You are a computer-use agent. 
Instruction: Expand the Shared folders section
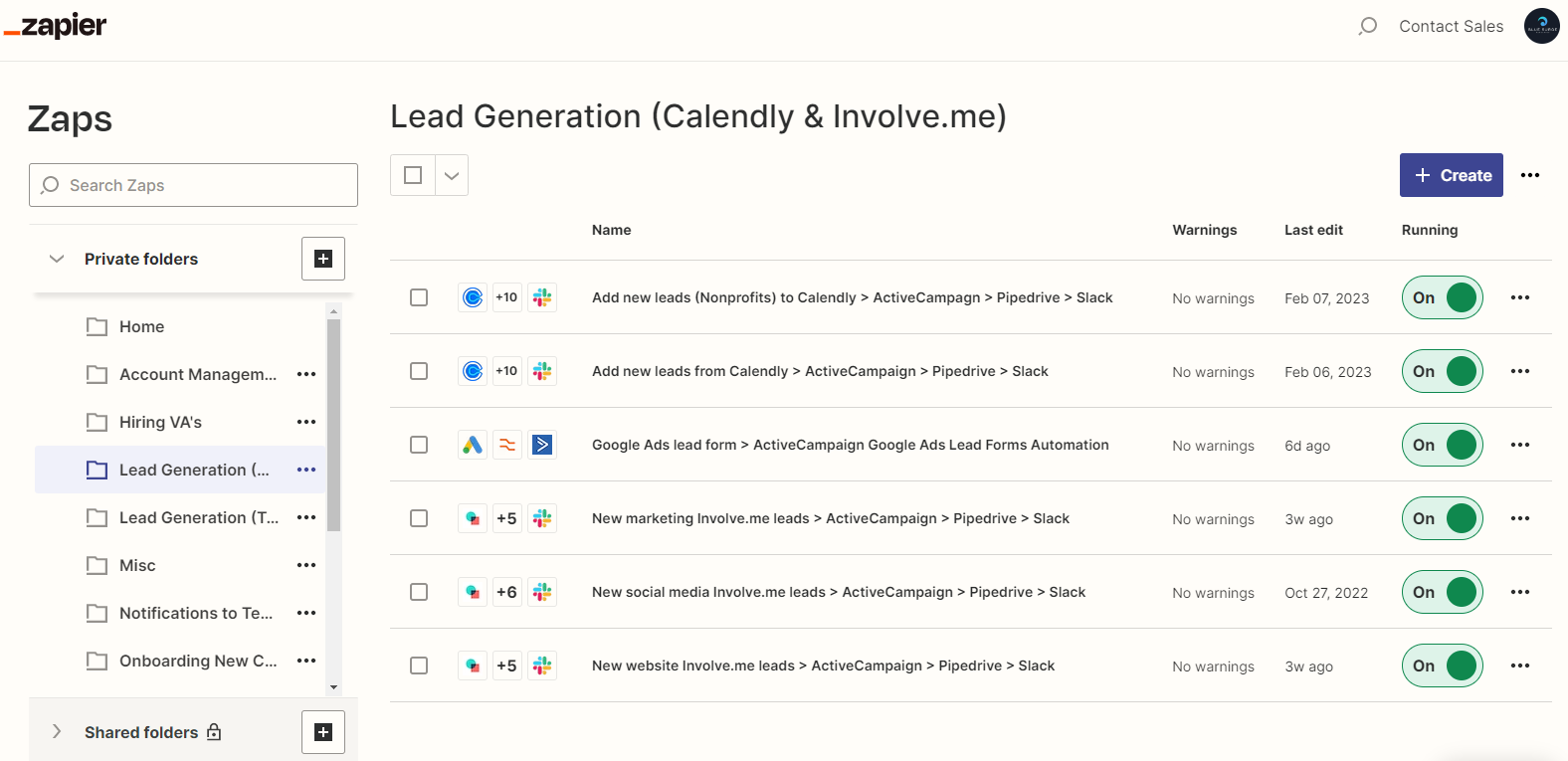57,732
